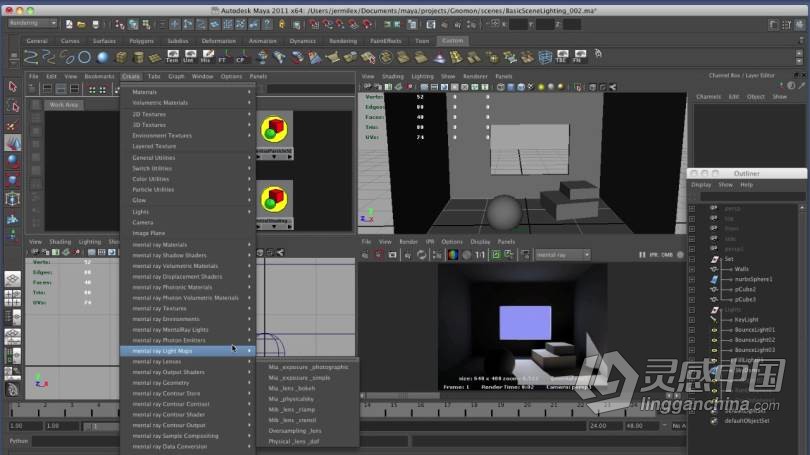Click the 'TBE' shelf button
This screenshot has height=455, width=810.
[562, 57]
